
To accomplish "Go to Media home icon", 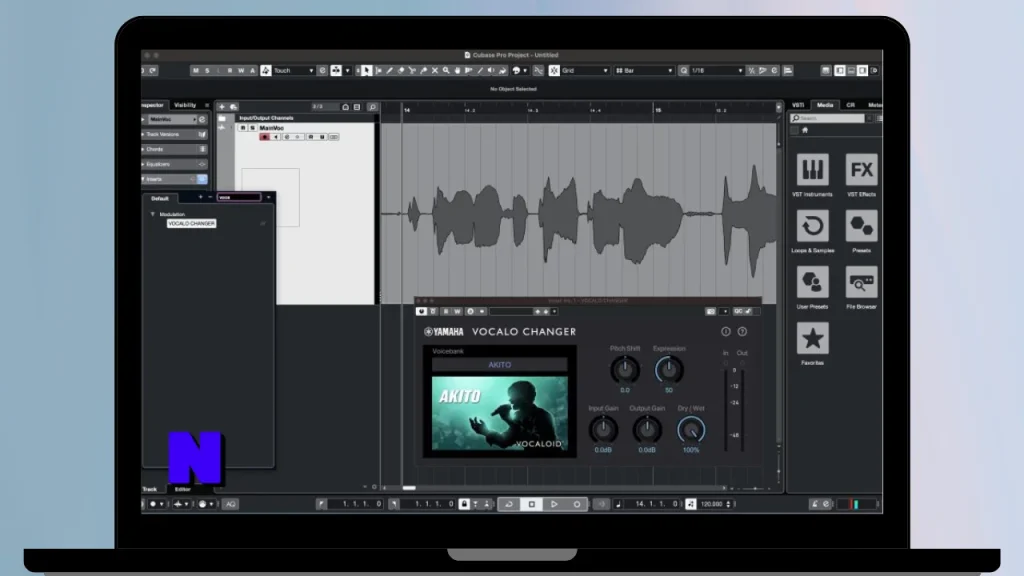I will (805, 130).
